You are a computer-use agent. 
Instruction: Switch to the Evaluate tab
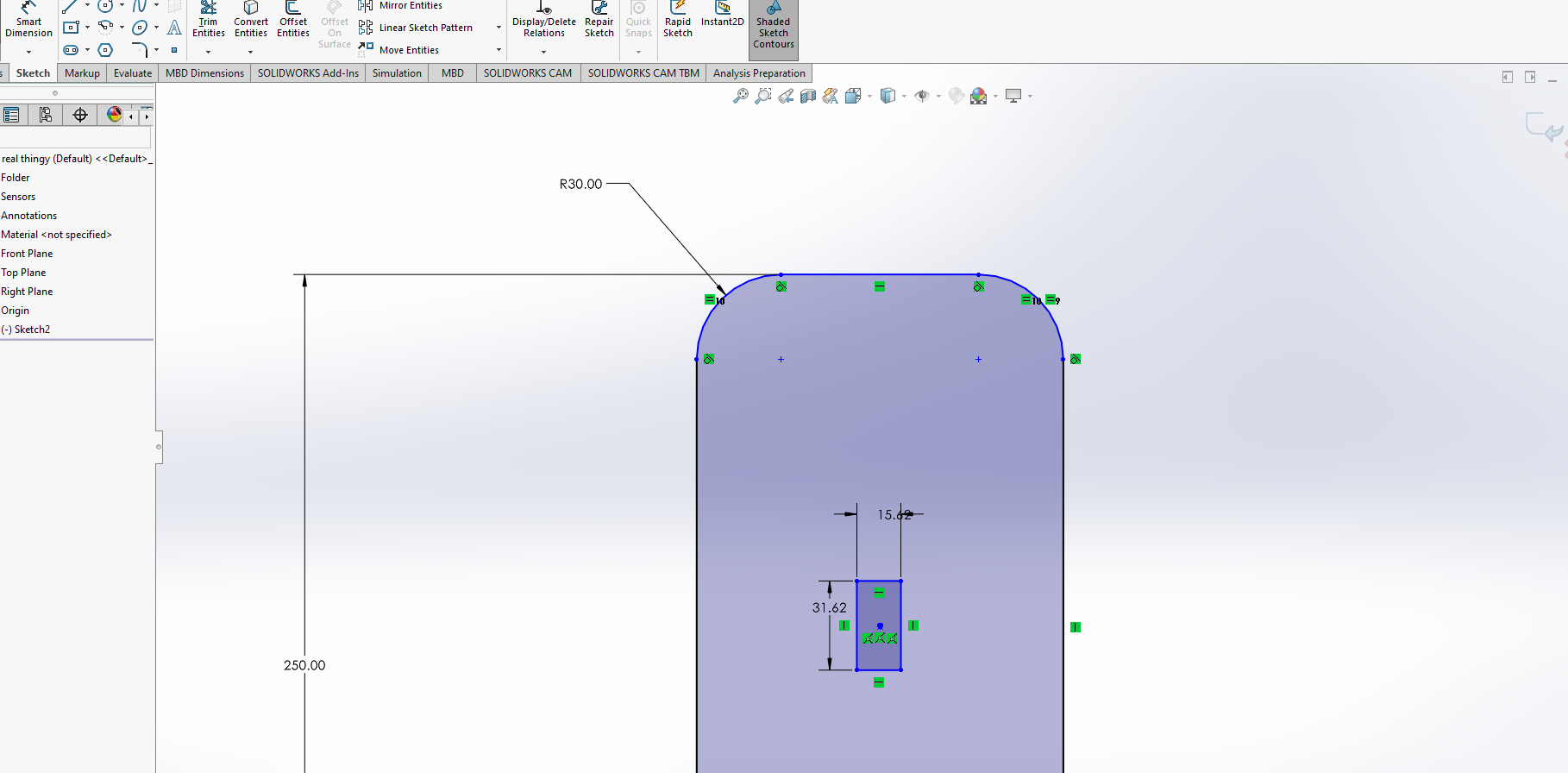pos(132,73)
